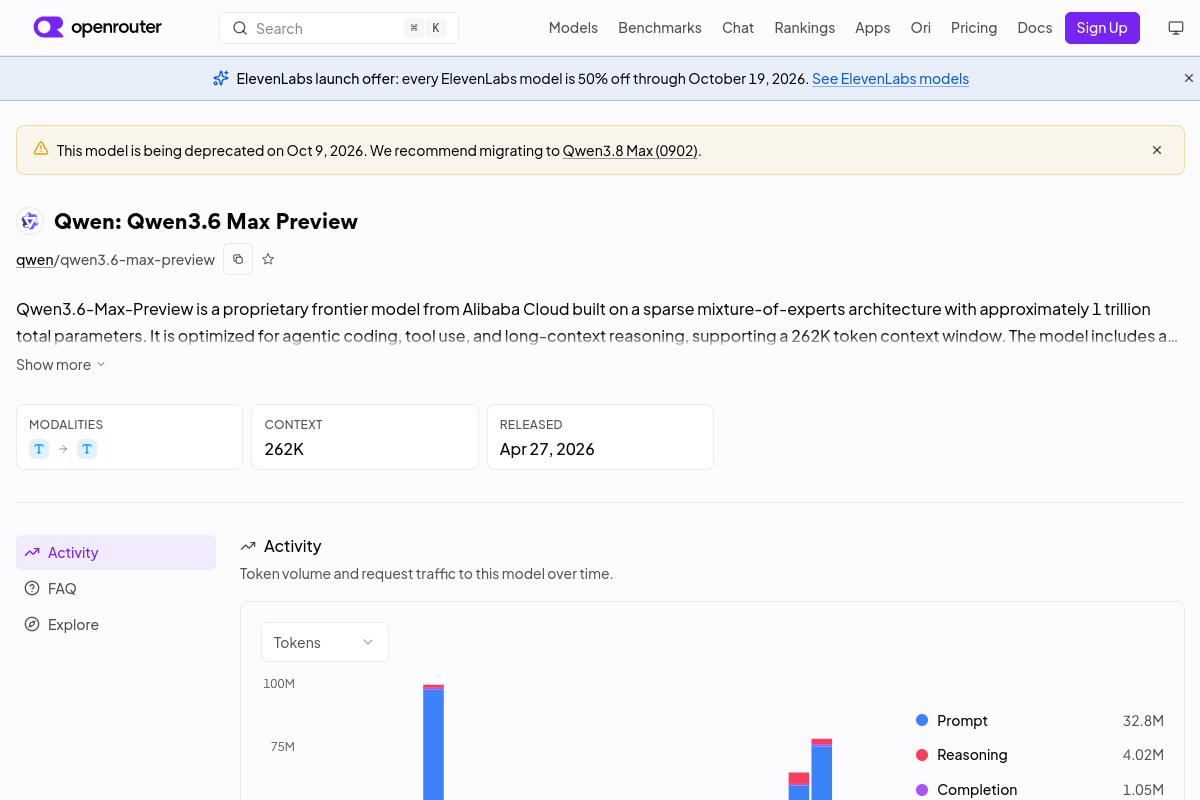The width and height of the screenshot is (1200, 800).
Task: Toggle the display theme monitor icon
Action: (x=1176, y=28)
